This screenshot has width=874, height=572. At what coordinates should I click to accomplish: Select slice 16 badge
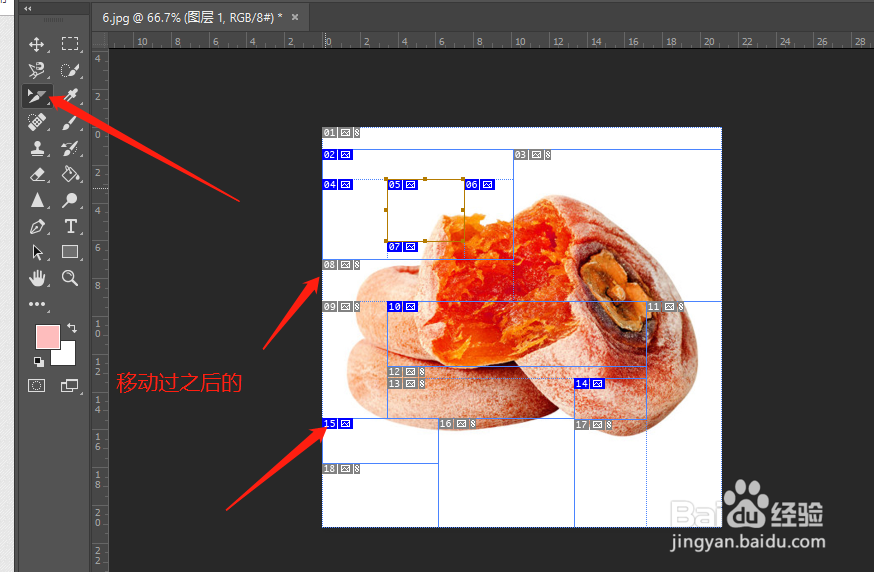457,424
